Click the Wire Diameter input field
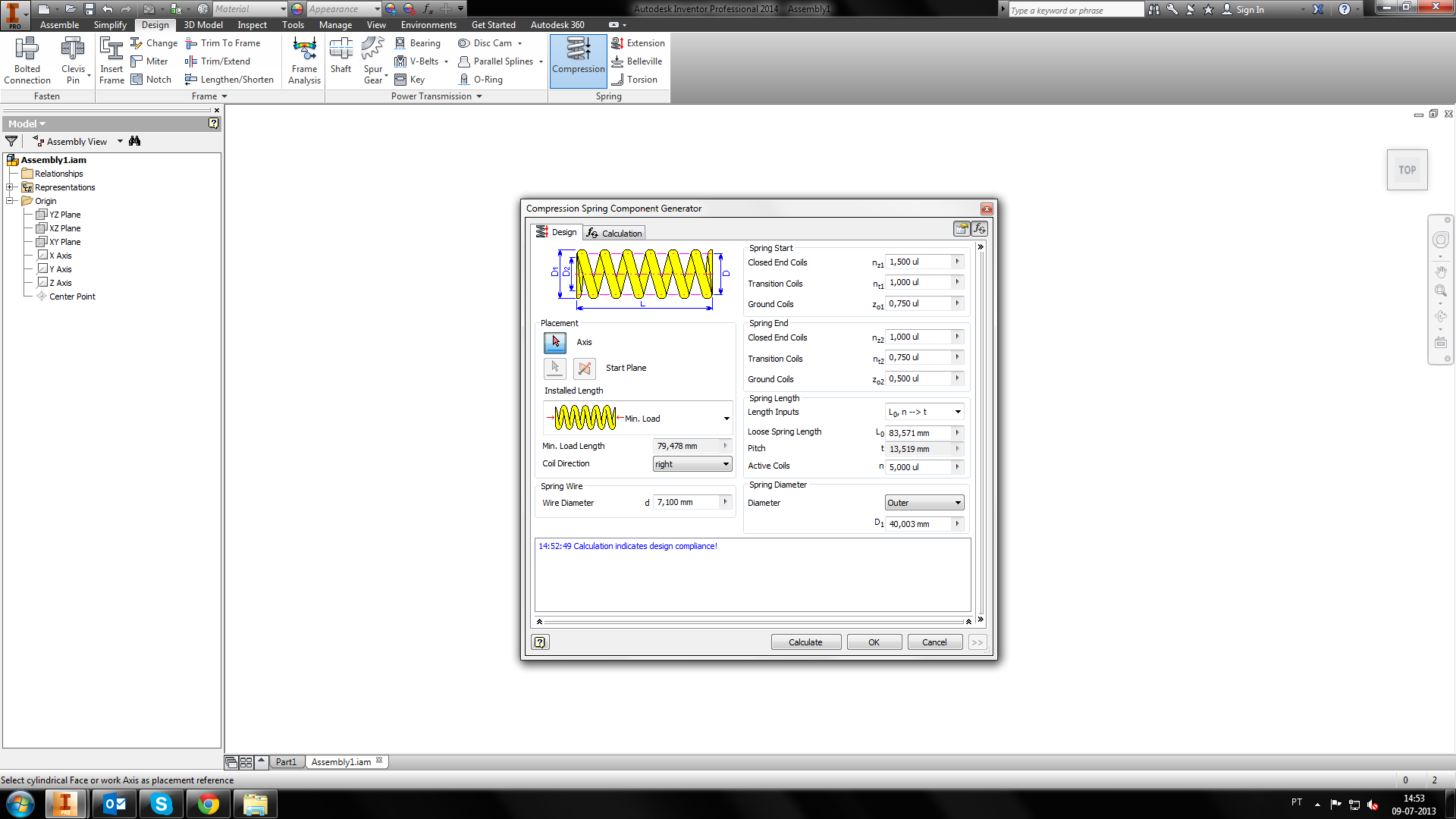 click(686, 502)
